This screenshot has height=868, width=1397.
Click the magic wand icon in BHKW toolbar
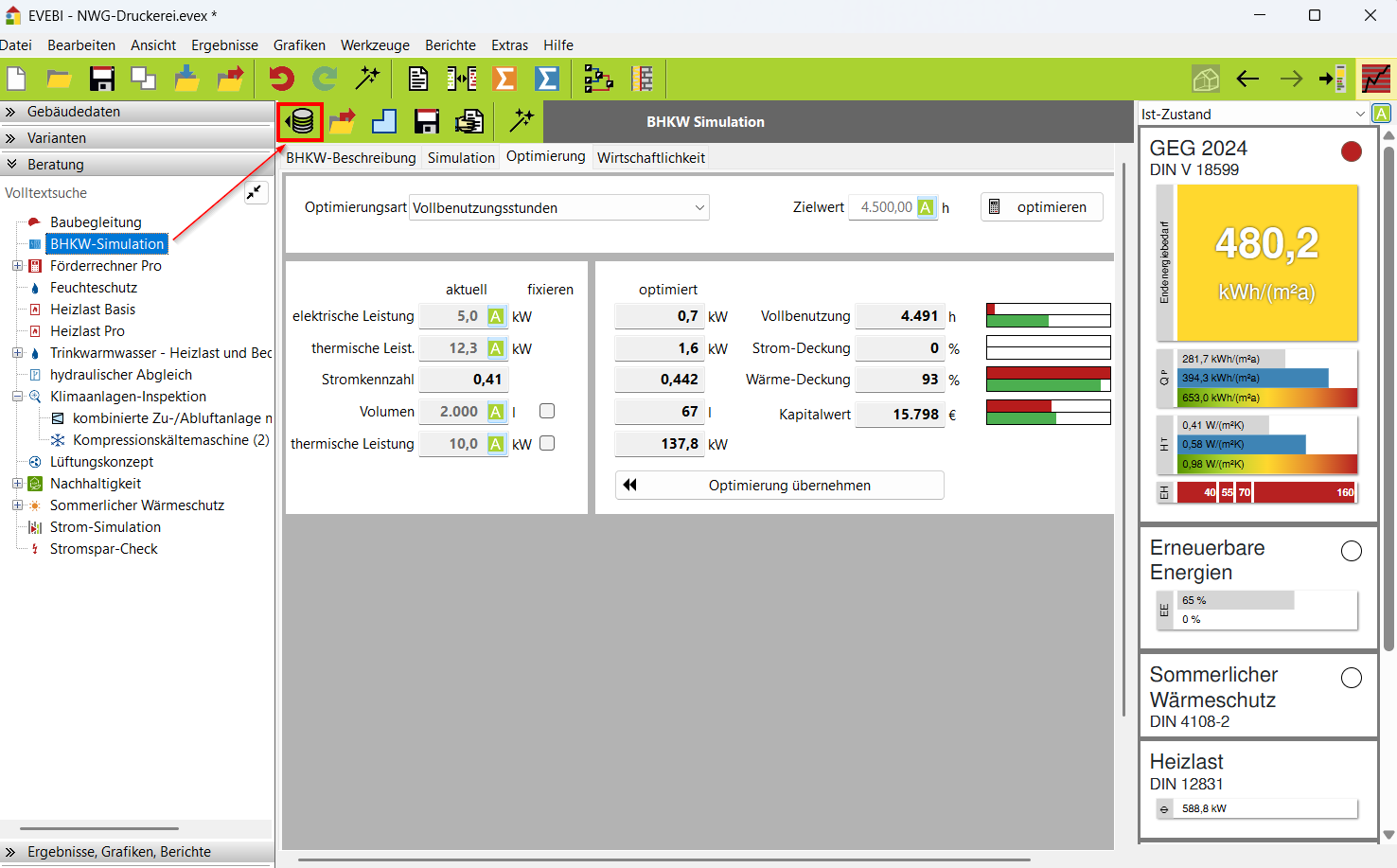[522, 121]
